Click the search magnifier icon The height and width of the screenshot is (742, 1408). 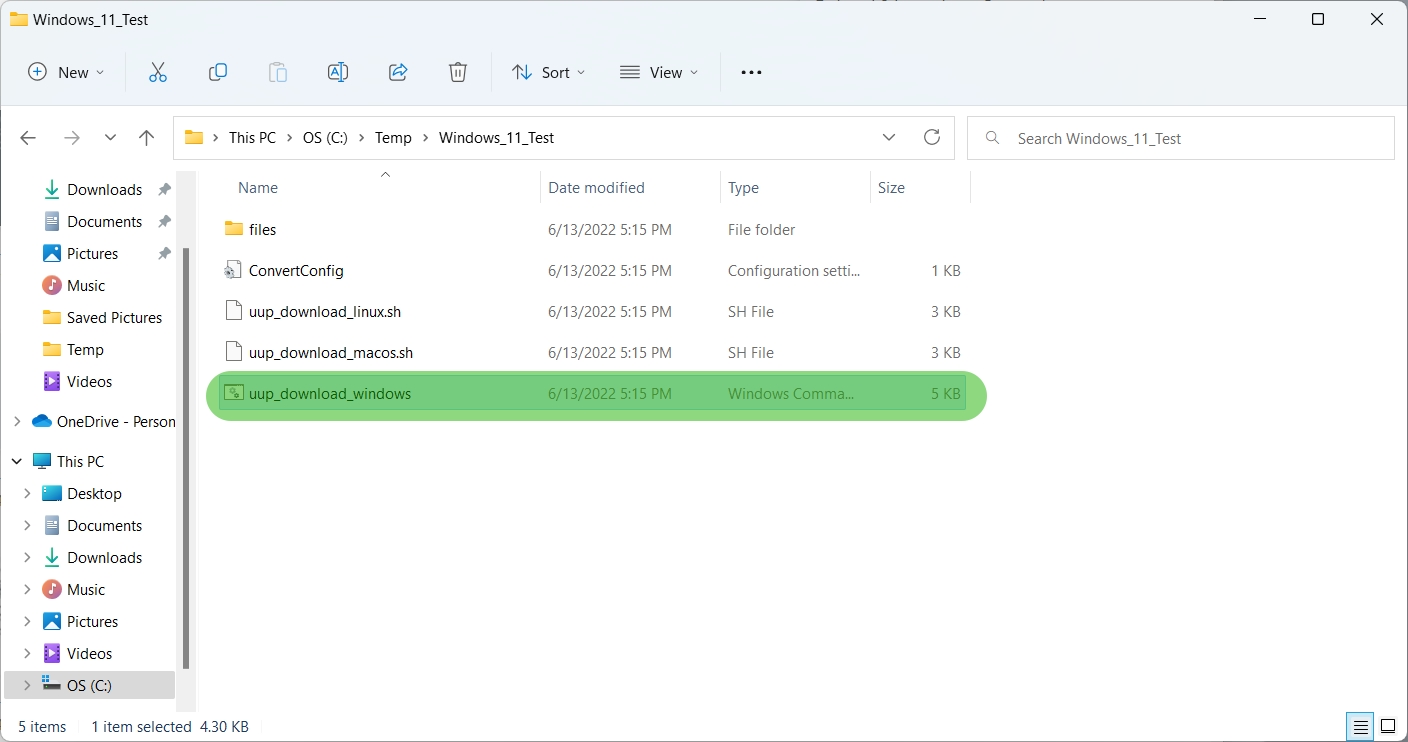[x=992, y=138]
